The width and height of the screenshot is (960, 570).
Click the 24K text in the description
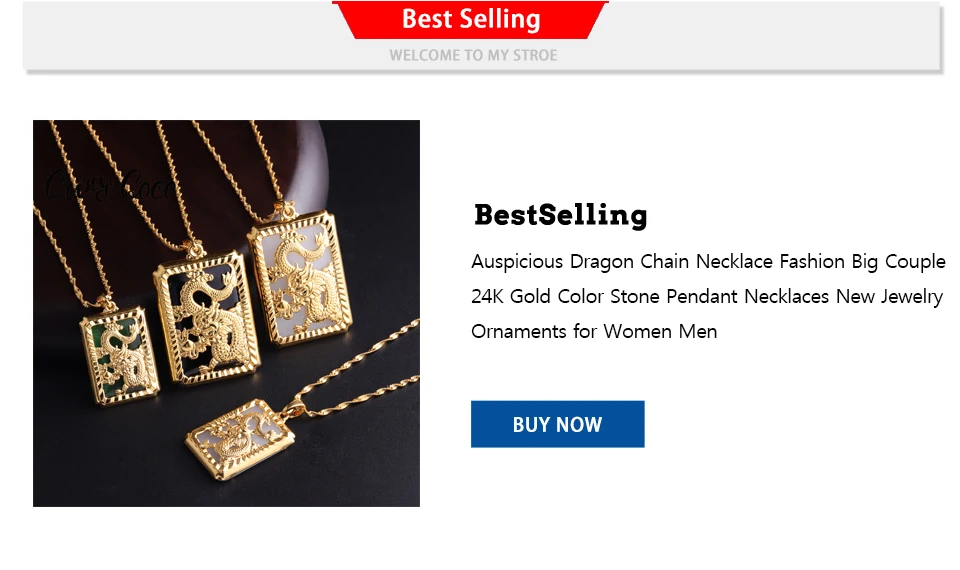point(487,296)
